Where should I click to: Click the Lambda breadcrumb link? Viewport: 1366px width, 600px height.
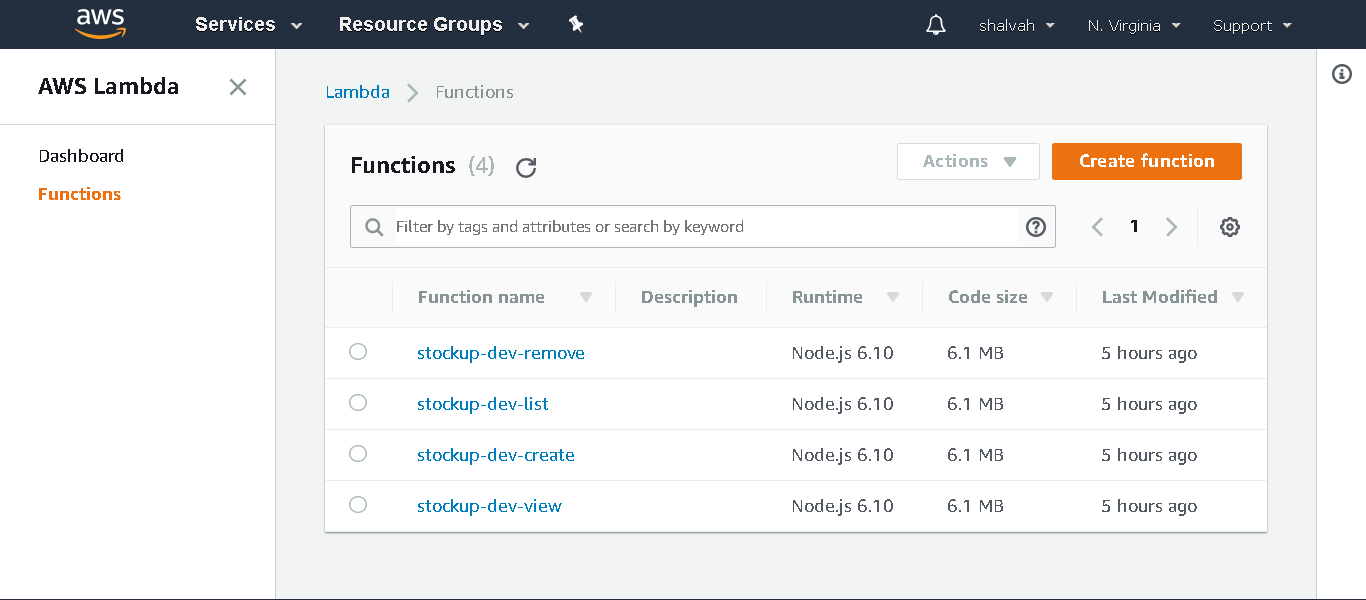[357, 92]
